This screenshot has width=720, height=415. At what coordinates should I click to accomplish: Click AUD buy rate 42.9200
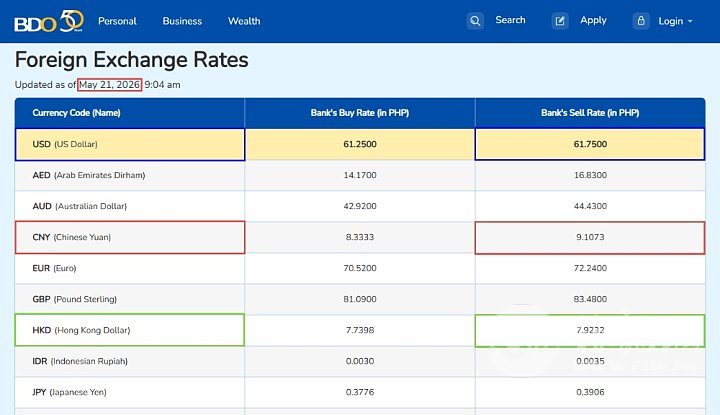[x=360, y=206]
